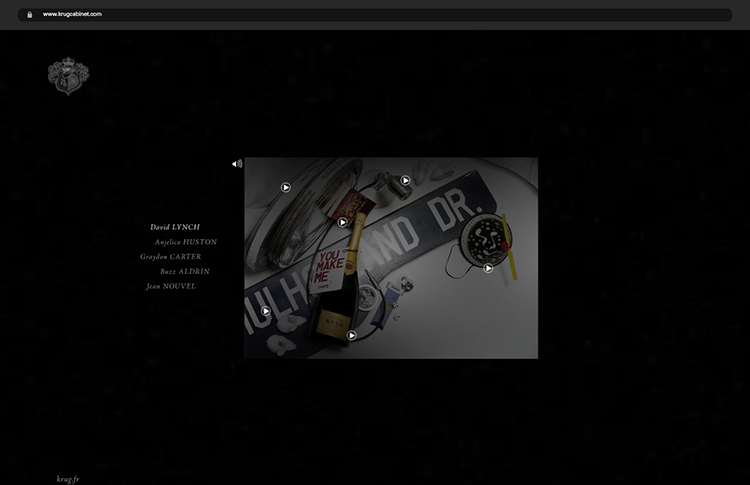Click the Krug crest logo
This screenshot has width=750, height=485.
[x=68, y=77]
